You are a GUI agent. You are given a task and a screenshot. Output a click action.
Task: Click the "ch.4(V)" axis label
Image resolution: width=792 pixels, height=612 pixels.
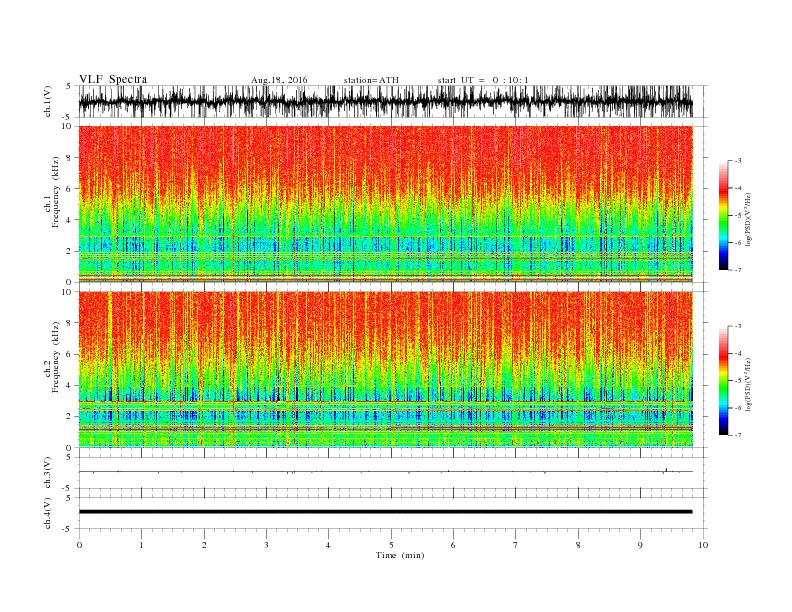pyautogui.click(x=48, y=514)
